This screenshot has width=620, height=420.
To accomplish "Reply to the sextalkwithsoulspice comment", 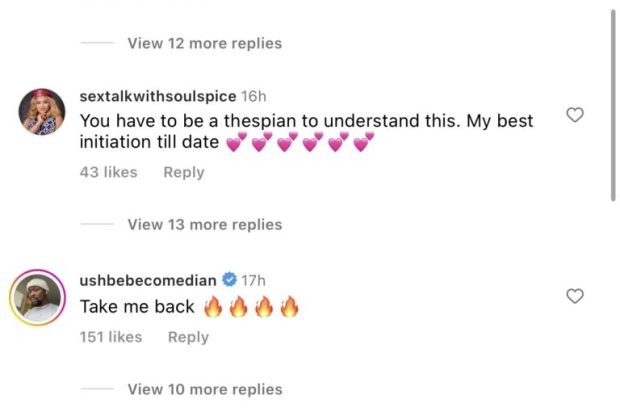I will coord(184,172).
